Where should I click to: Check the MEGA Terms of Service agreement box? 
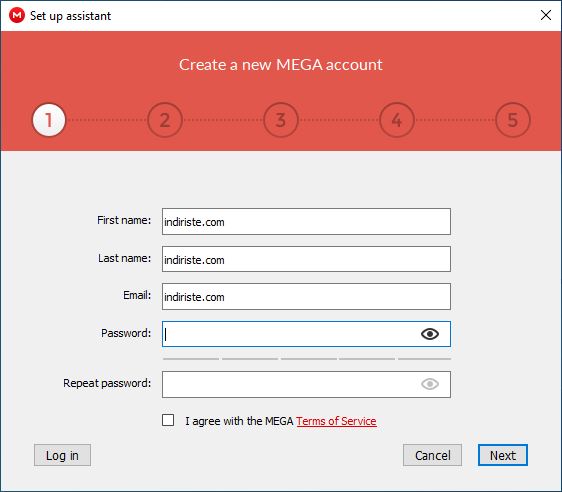coord(168,420)
